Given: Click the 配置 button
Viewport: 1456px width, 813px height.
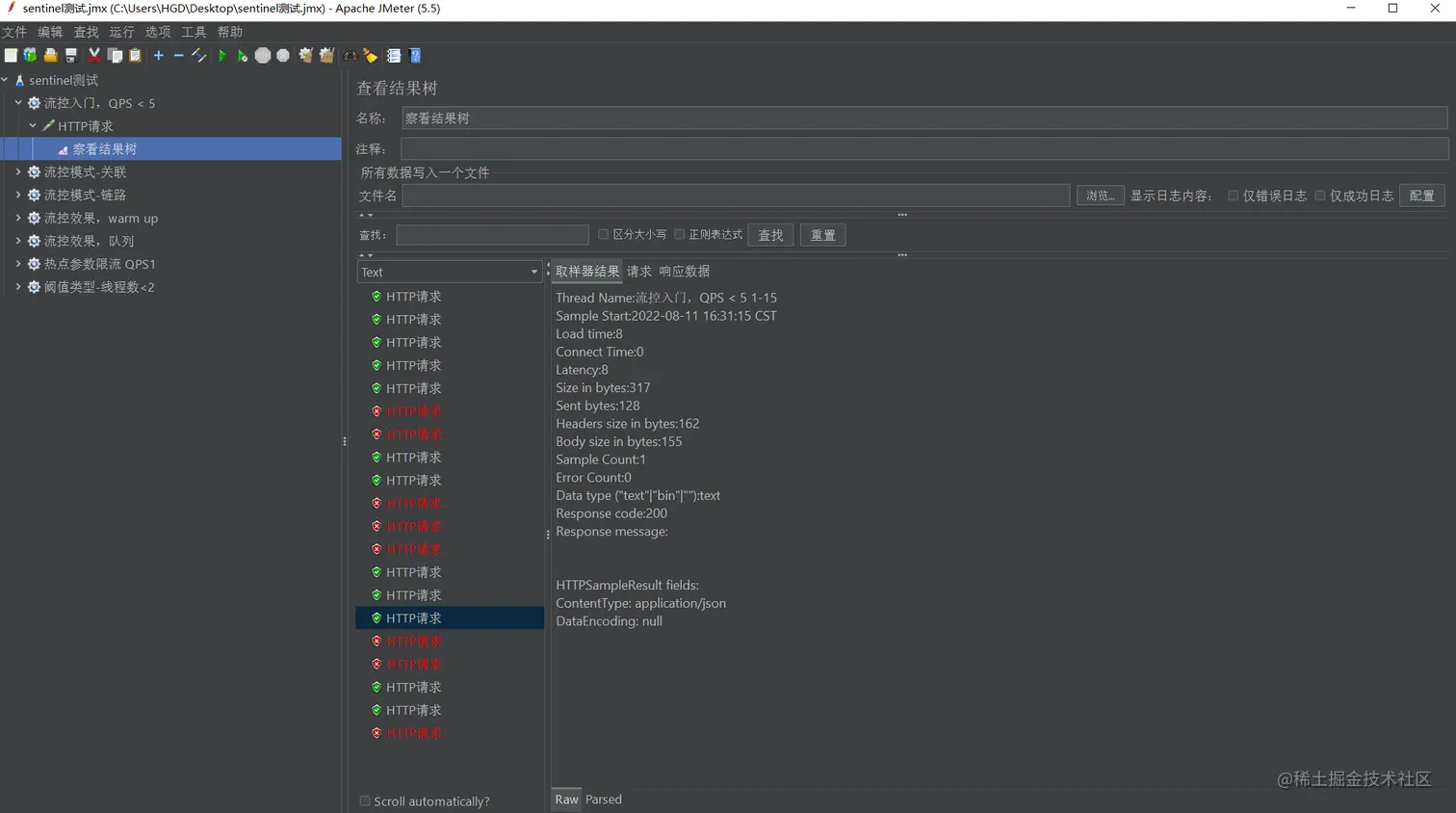Looking at the screenshot, I should click(x=1422, y=196).
